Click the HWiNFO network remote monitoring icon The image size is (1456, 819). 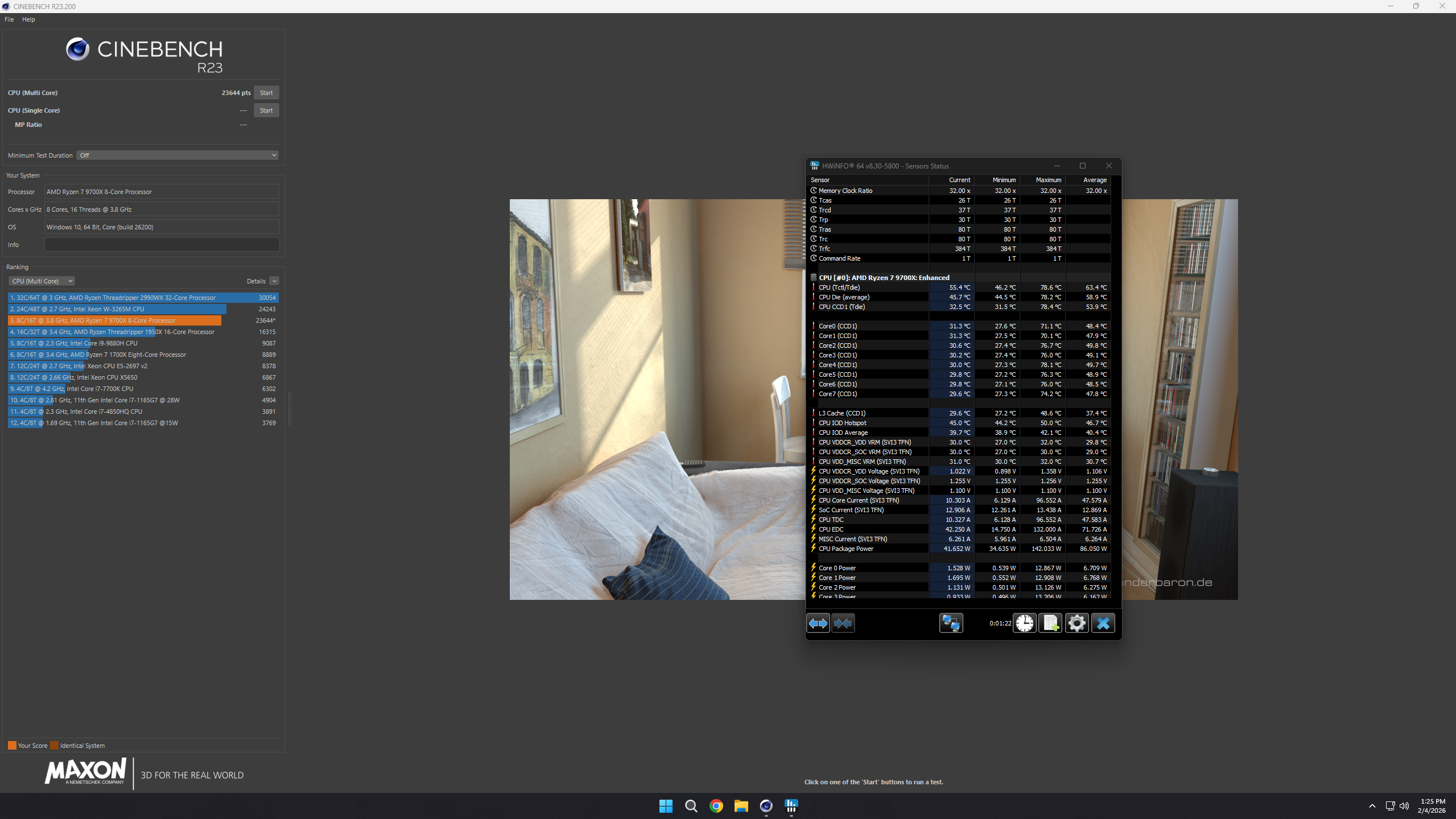tap(951, 623)
